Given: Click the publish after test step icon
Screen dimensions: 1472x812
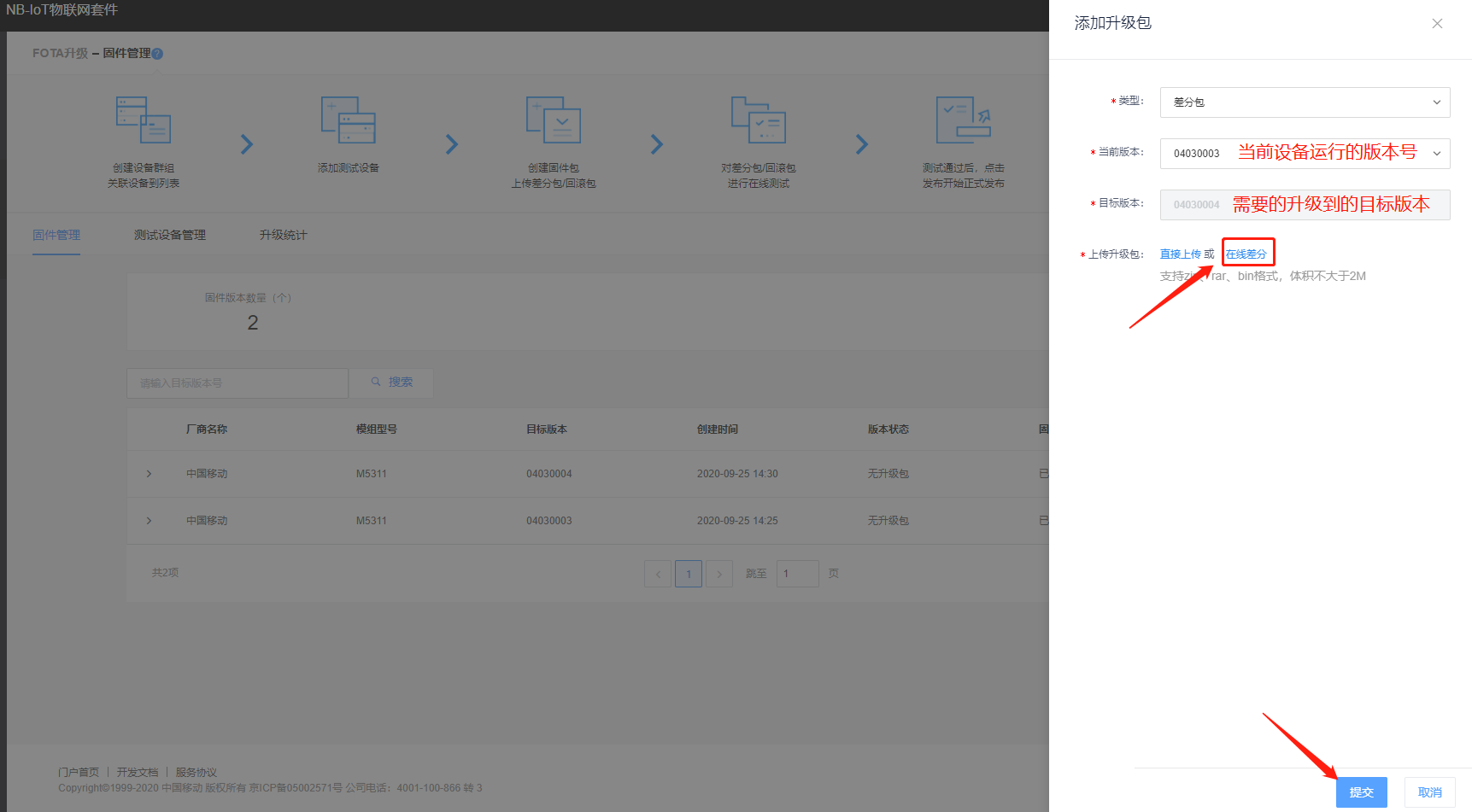Looking at the screenshot, I should [964, 120].
